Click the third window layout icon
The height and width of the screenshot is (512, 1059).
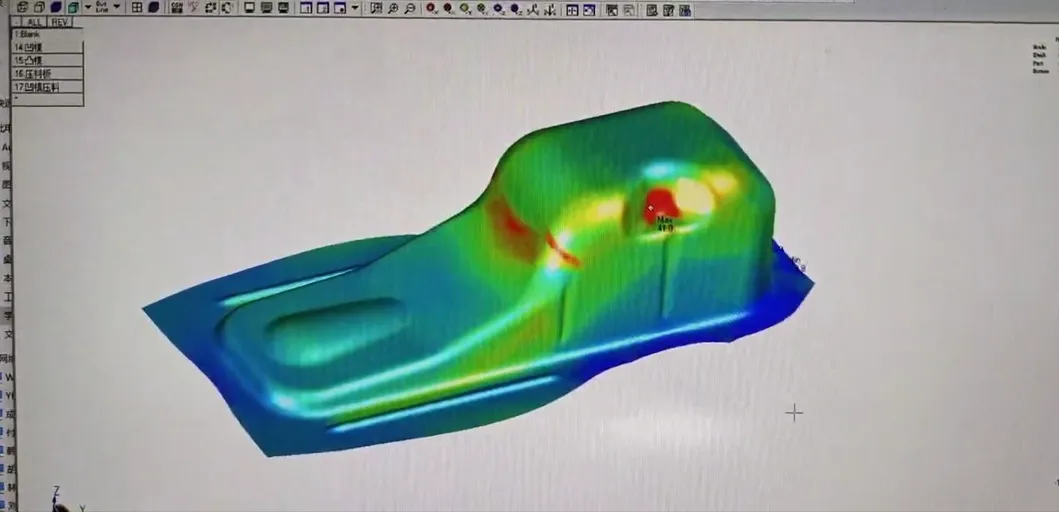tap(339, 7)
